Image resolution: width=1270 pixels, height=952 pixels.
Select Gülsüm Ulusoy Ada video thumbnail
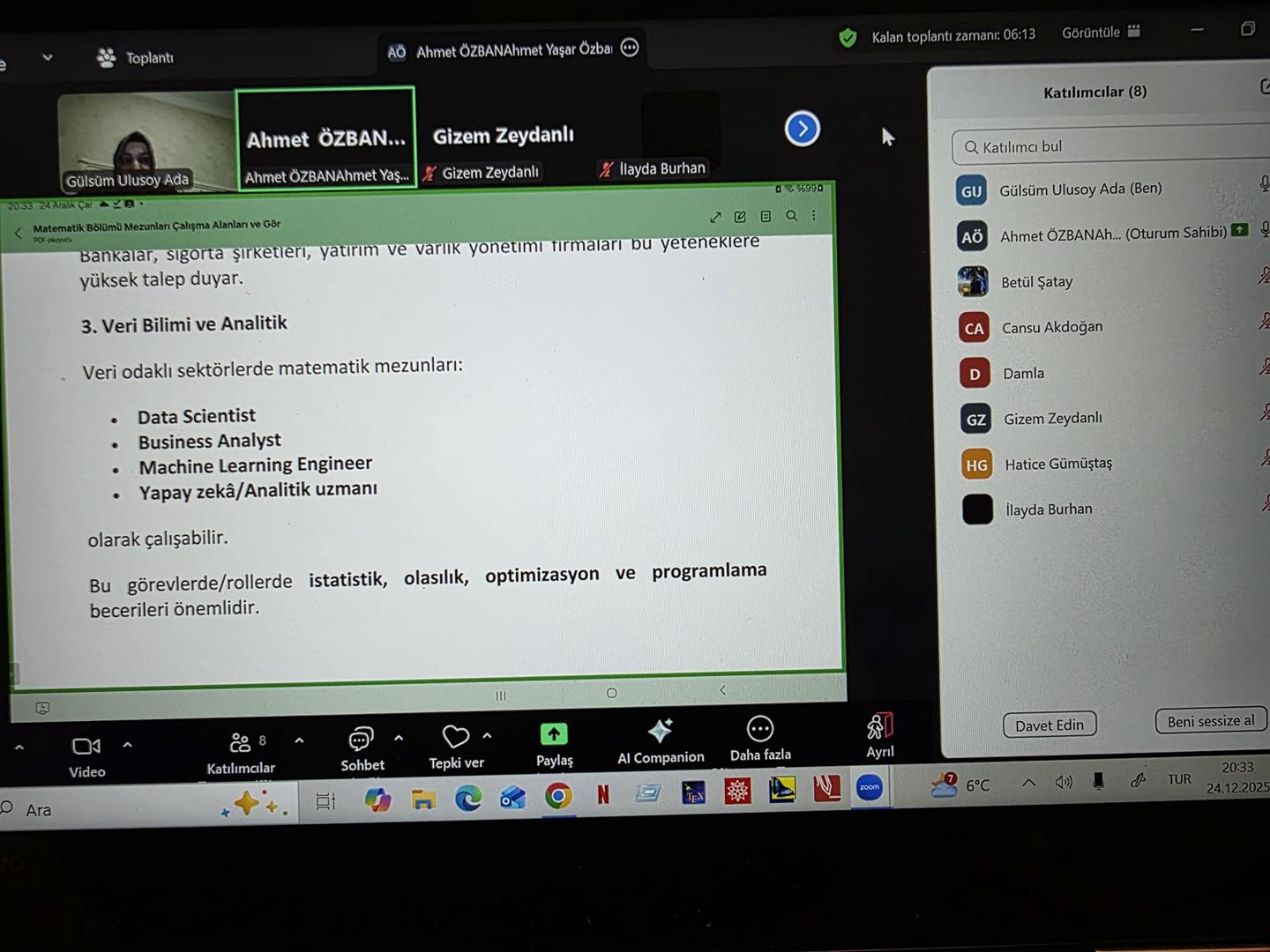pyautogui.click(x=146, y=141)
